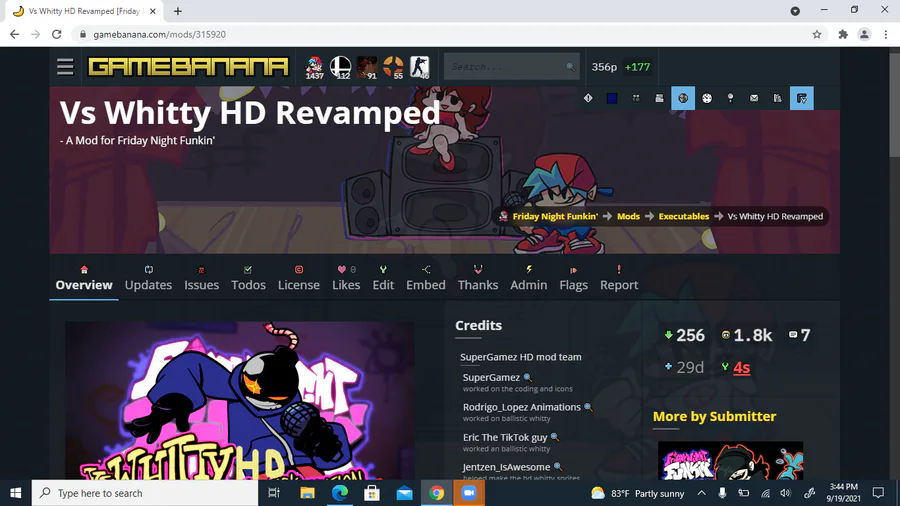Click magnifier icon next to Eric The TikTok guy

click(x=554, y=437)
